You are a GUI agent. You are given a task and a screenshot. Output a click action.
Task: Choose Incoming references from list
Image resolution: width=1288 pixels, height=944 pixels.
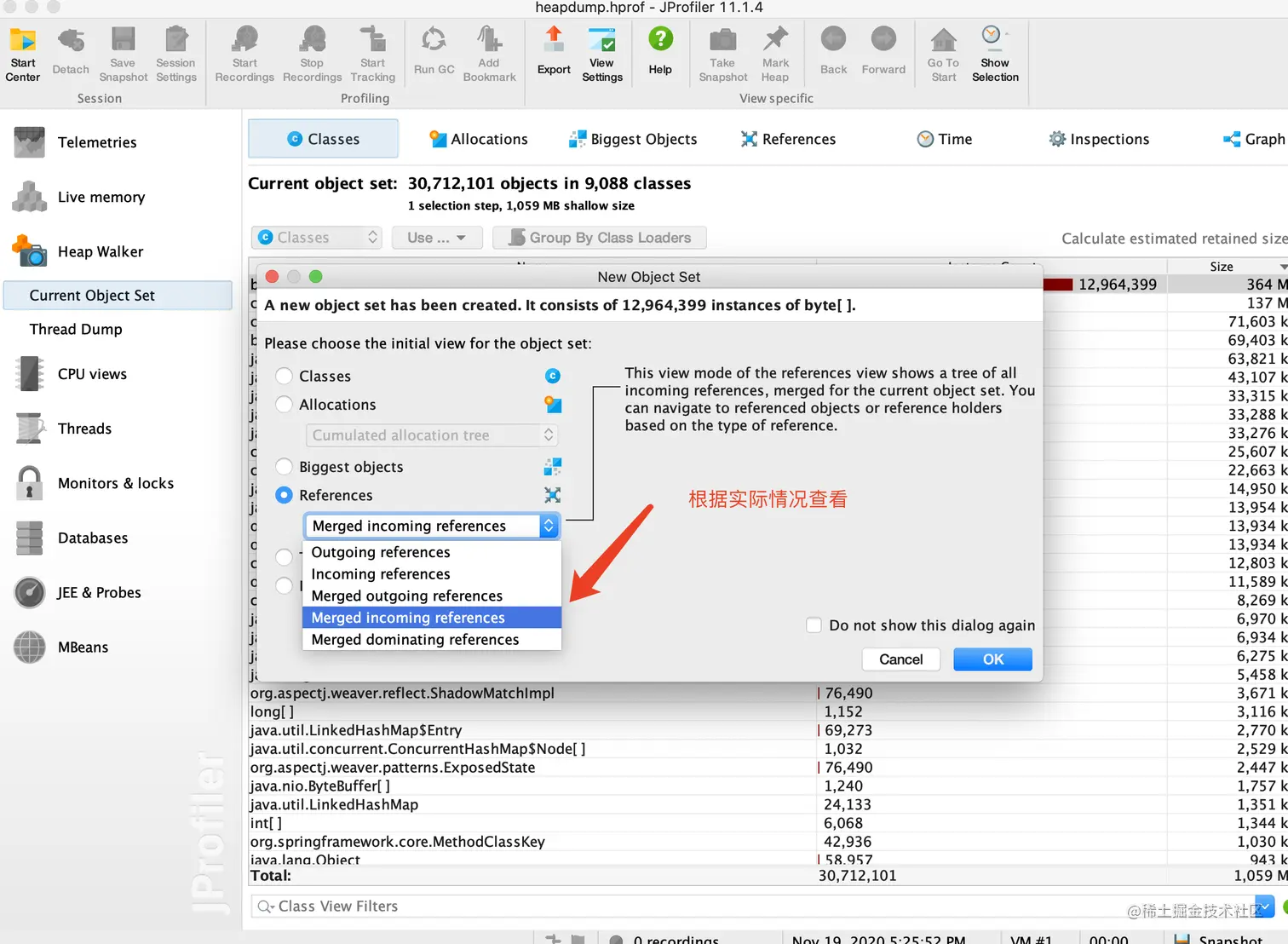tap(432, 574)
